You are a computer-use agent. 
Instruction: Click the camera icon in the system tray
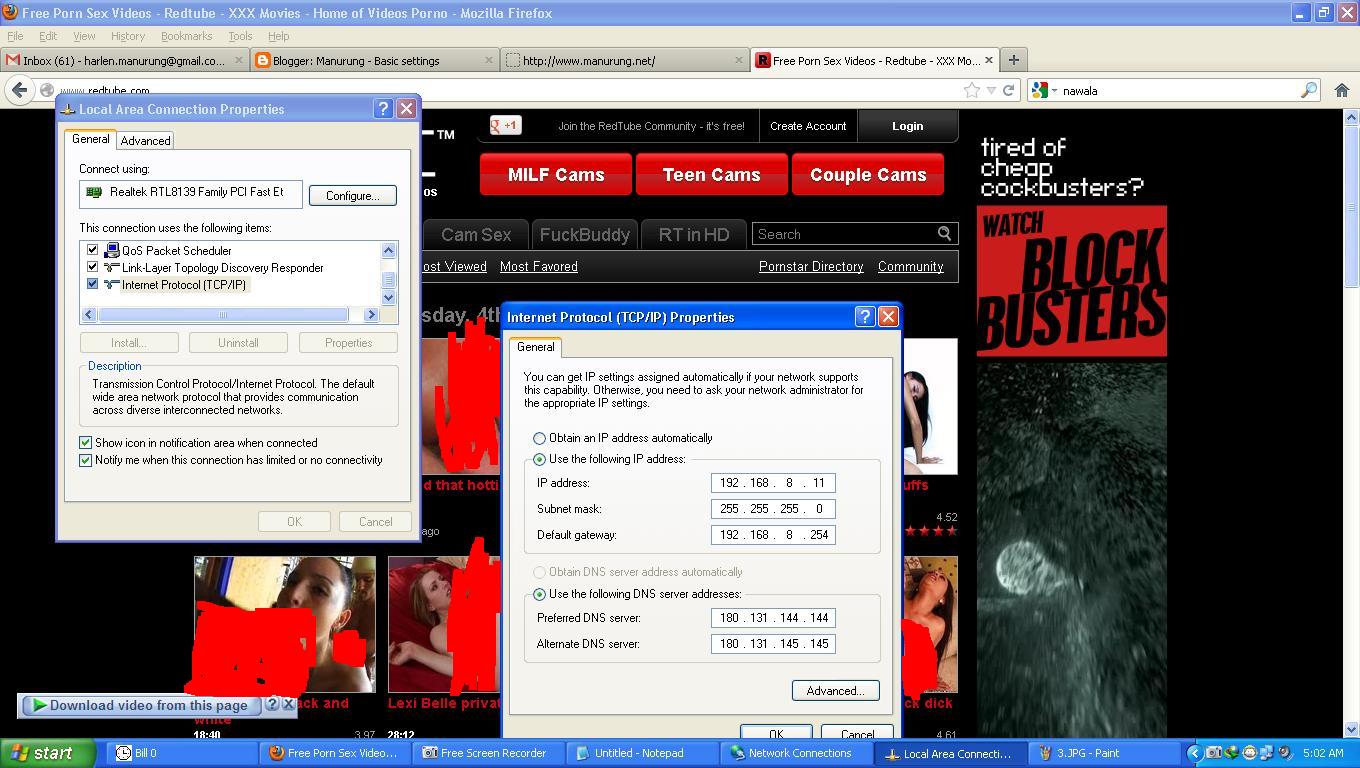pyautogui.click(x=1213, y=753)
